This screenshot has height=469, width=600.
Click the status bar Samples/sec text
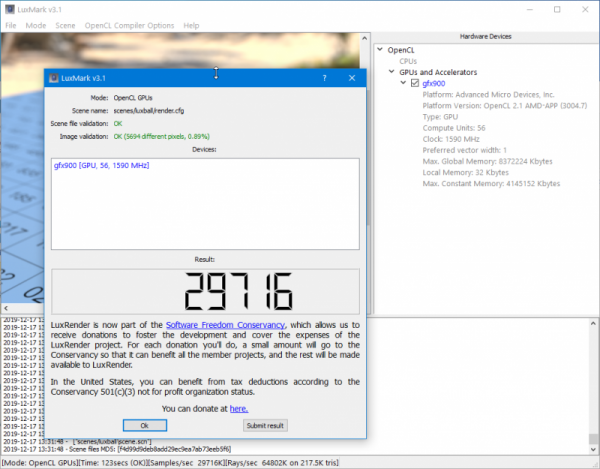(x=189, y=463)
